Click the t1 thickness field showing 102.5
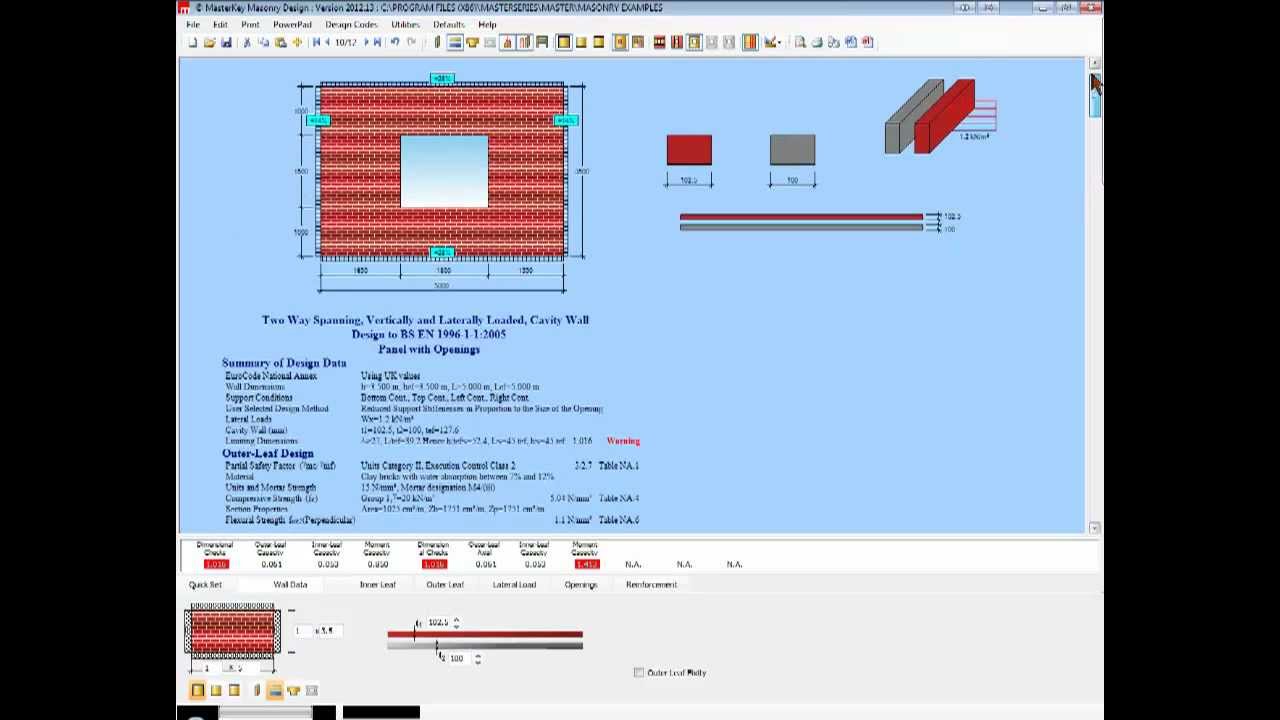Screen dimensions: 1280x720 (438, 622)
